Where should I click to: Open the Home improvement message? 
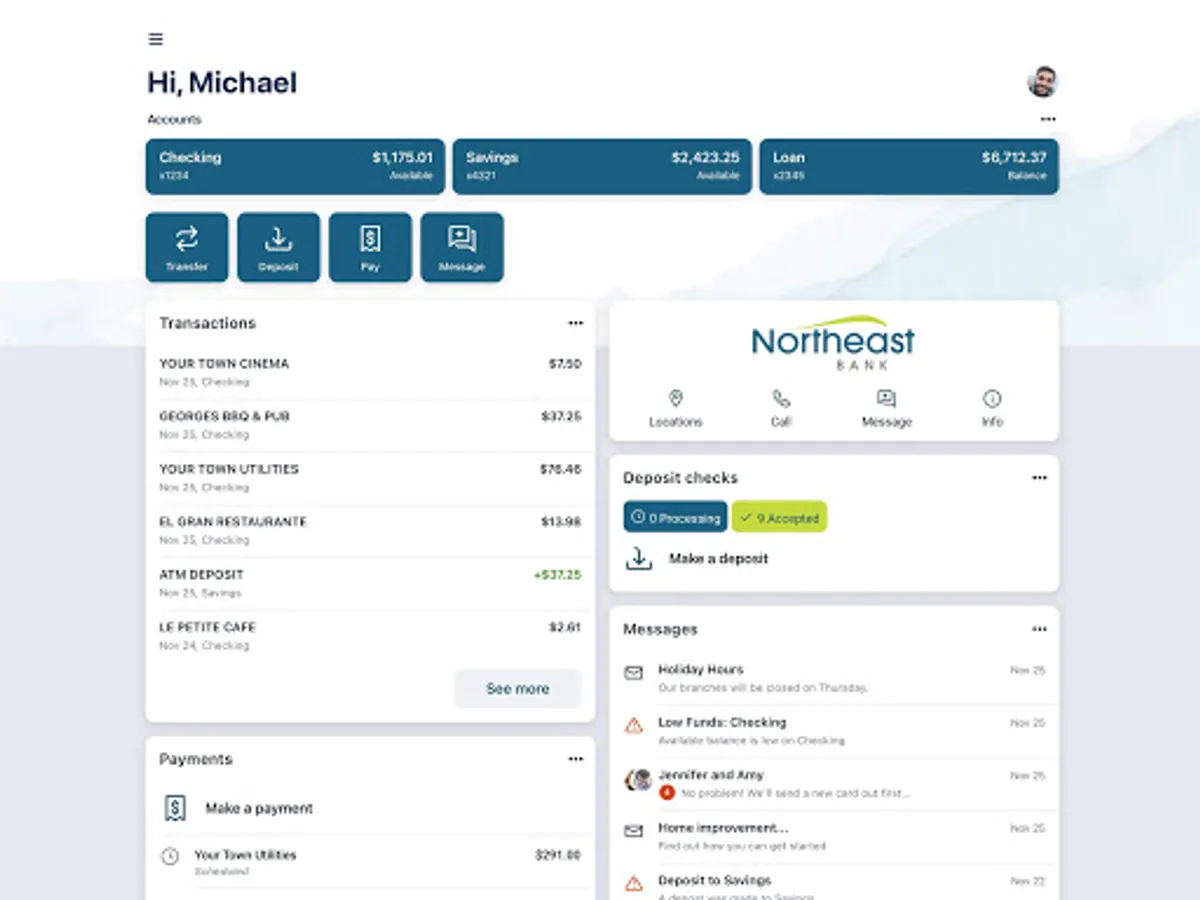(834, 836)
